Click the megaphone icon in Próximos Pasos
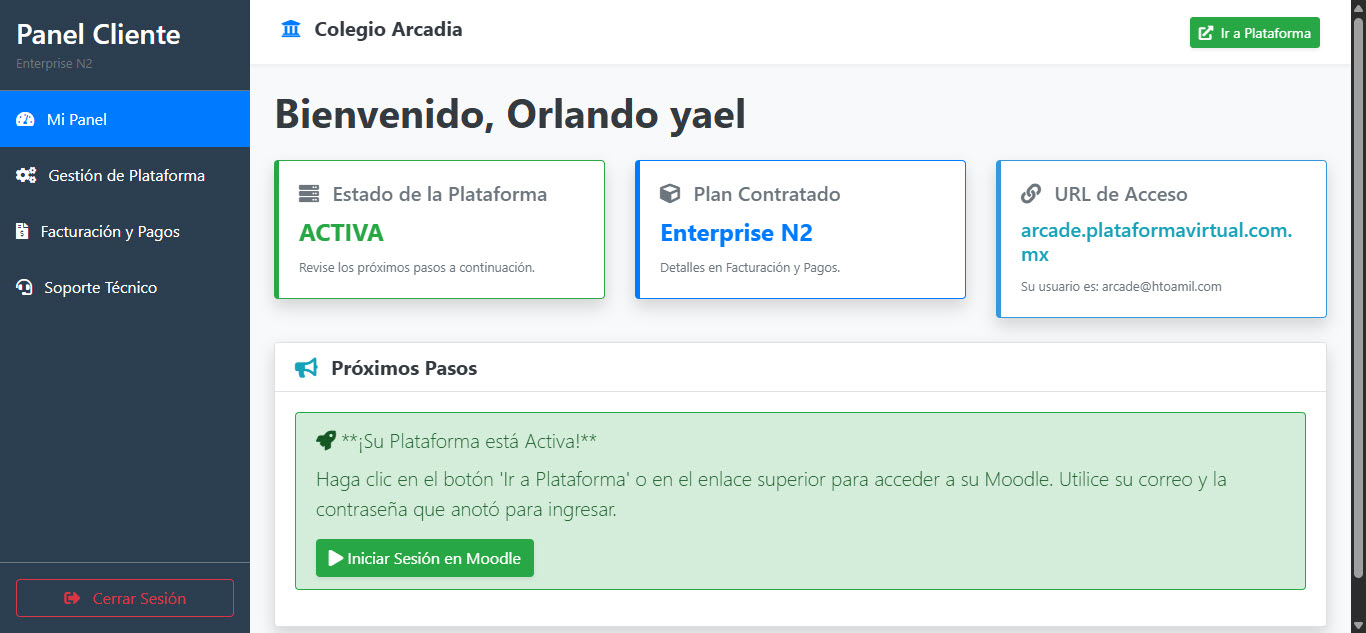The width and height of the screenshot is (1366, 633). click(x=306, y=367)
